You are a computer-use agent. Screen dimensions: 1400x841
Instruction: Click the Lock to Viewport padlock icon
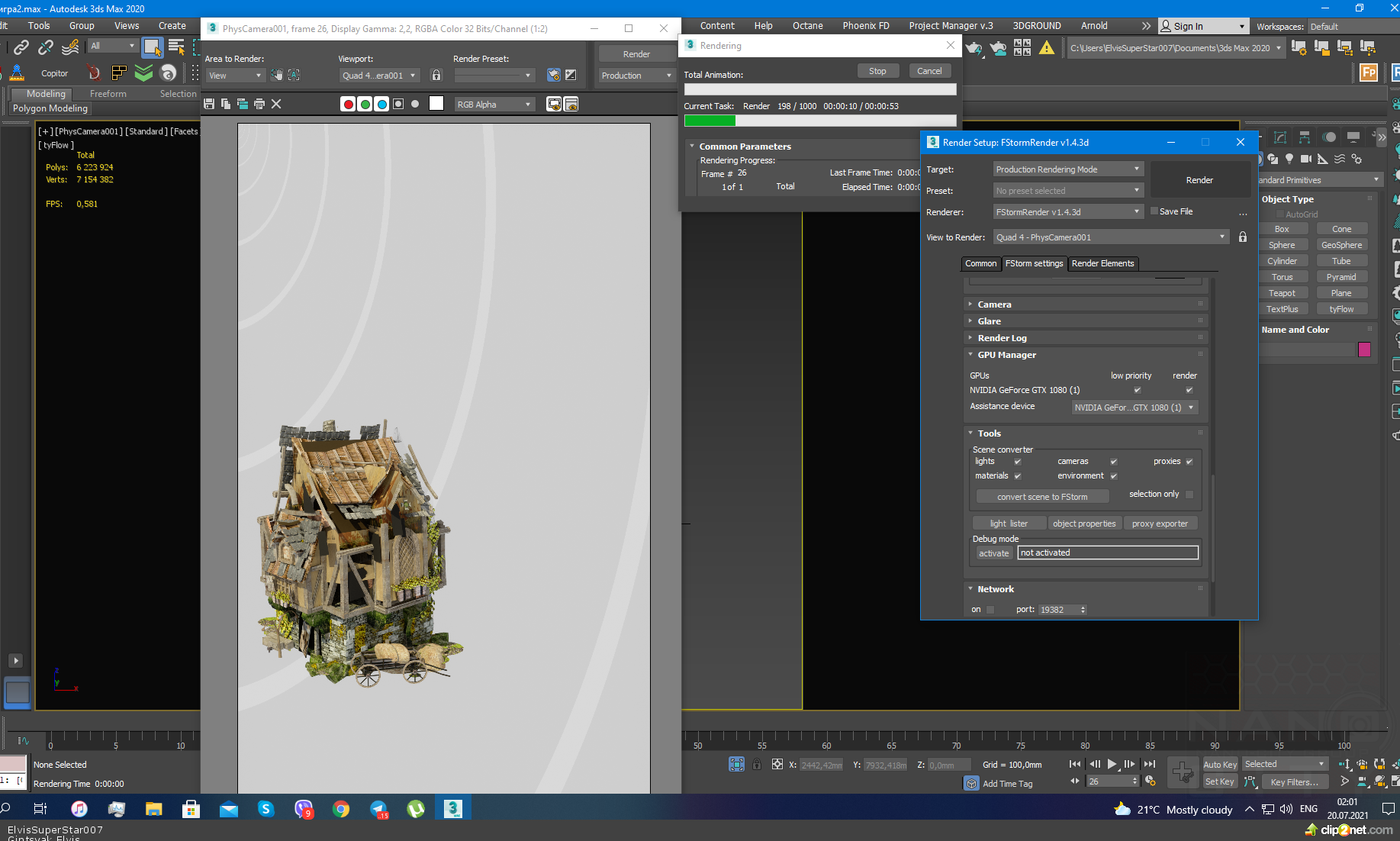[x=436, y=75]
